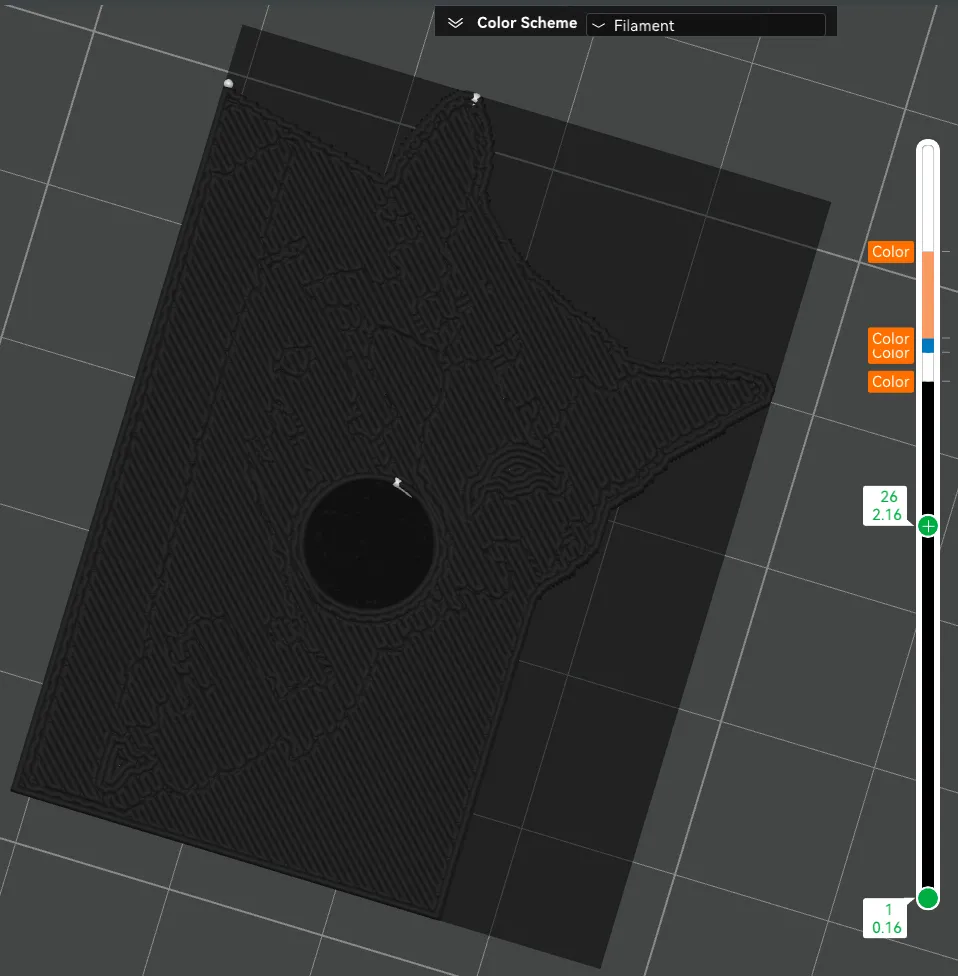Click the black section below layer 26 handle

[x=927, y=710]
